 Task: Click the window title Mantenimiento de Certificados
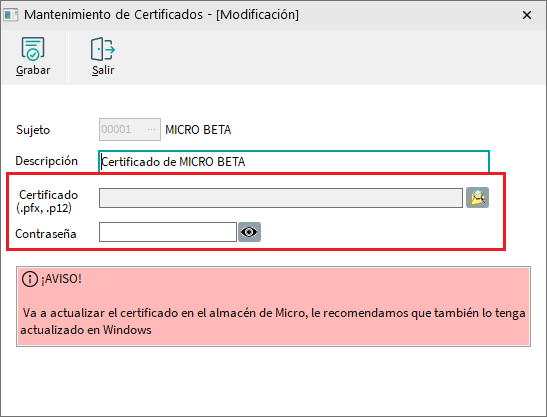click(113, 15)
